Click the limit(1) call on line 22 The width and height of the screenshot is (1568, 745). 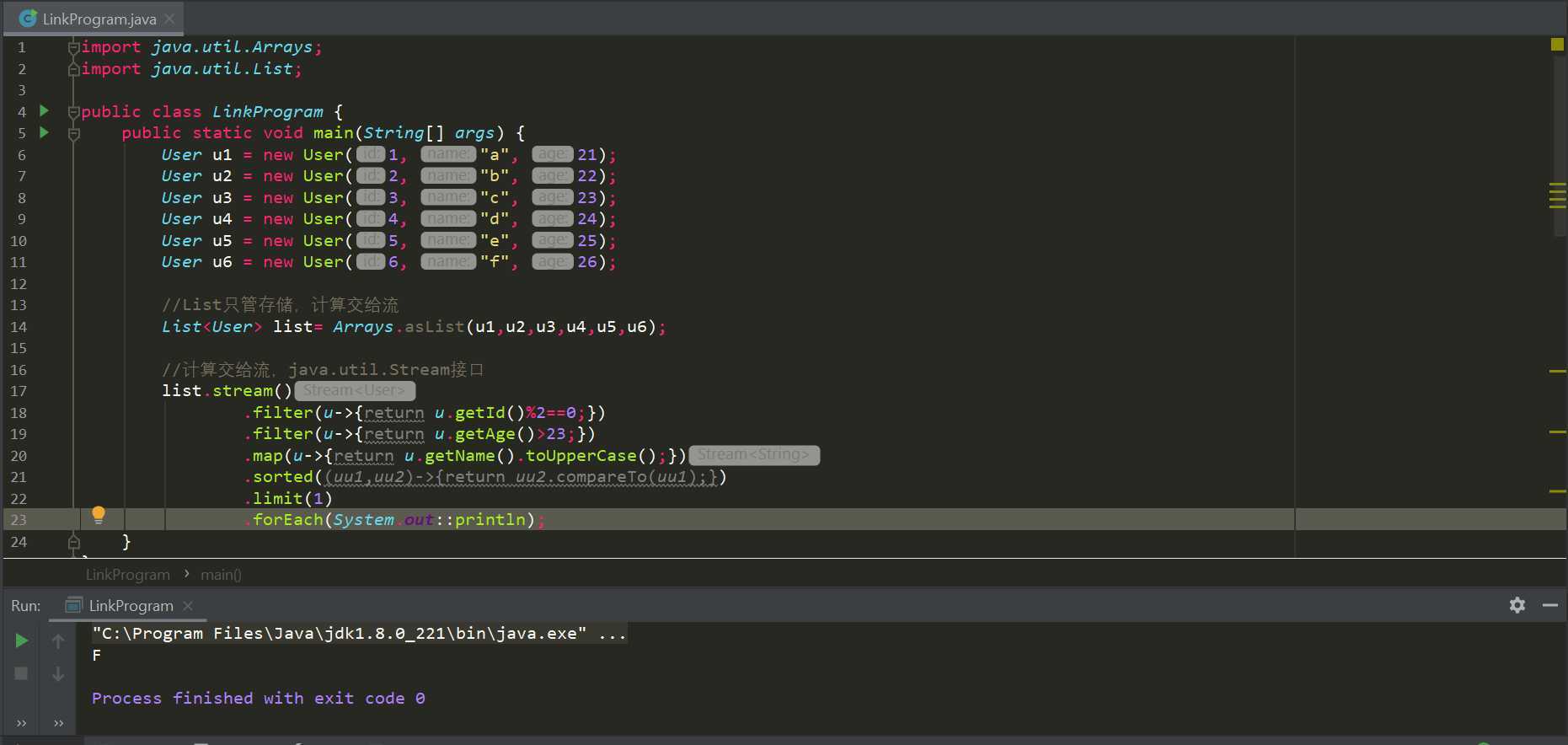pos(292,499)
